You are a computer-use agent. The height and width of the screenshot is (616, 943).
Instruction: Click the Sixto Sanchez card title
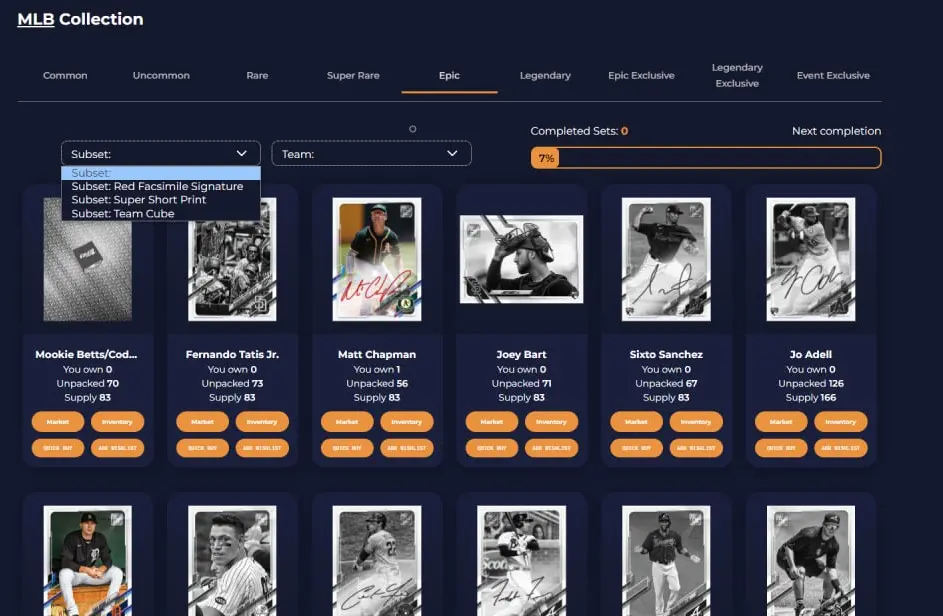pos(666,354)
